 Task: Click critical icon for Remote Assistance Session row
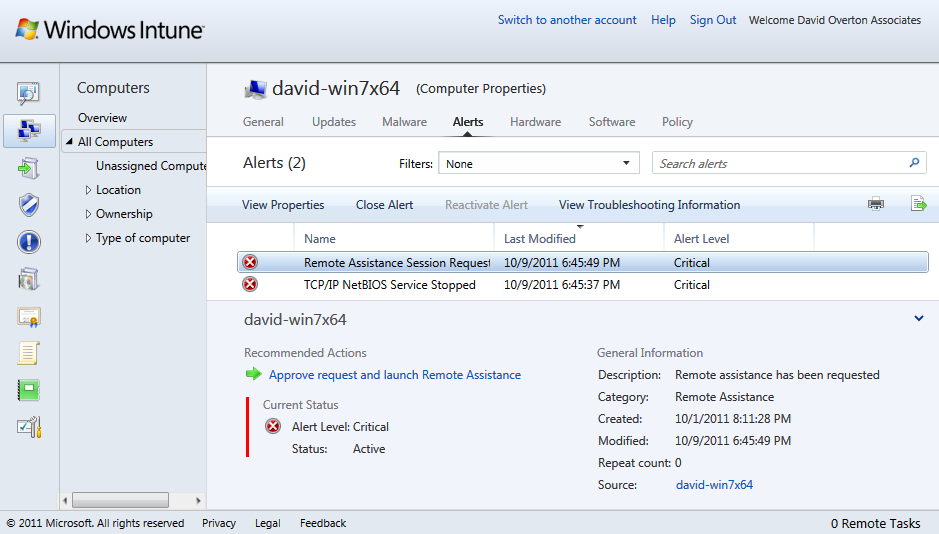pos(250,262)
